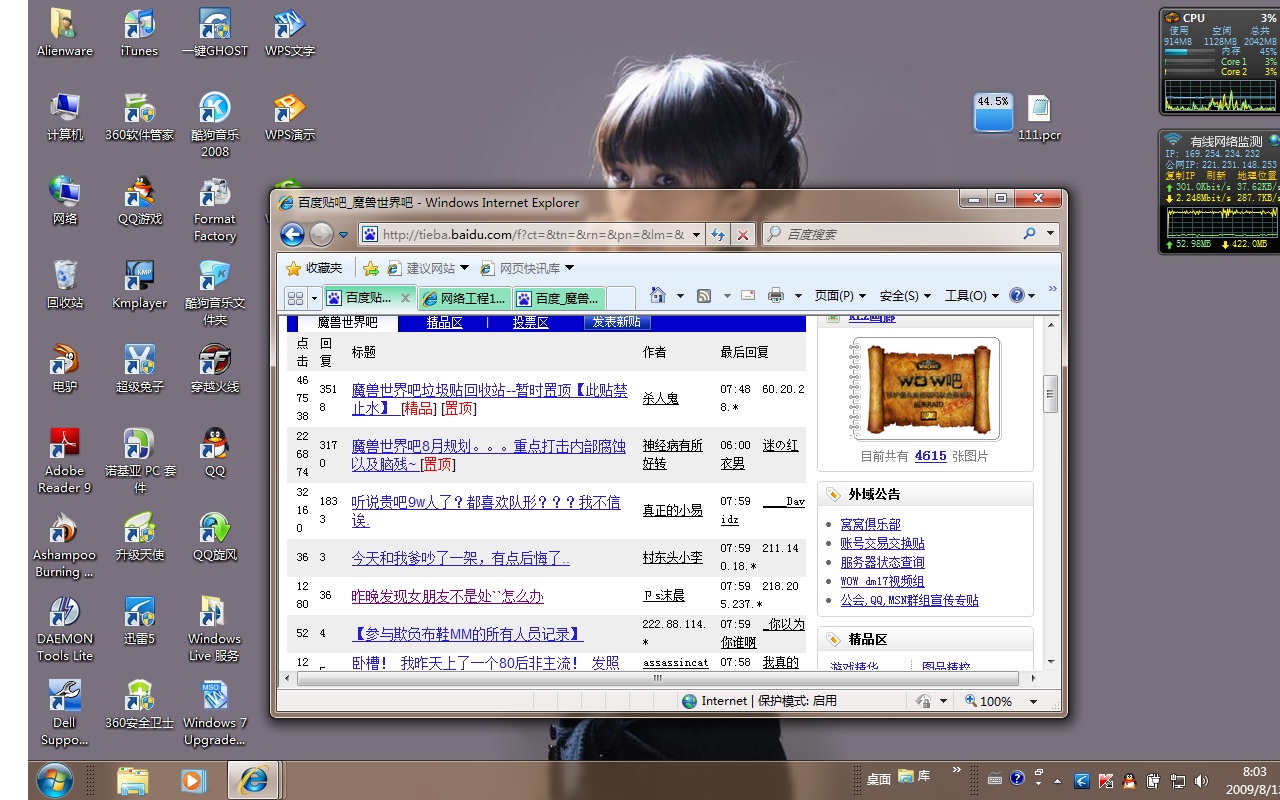1280x800 pixels.
Task: Go to the IE Home page icon
Action: [x=657, y=295]
